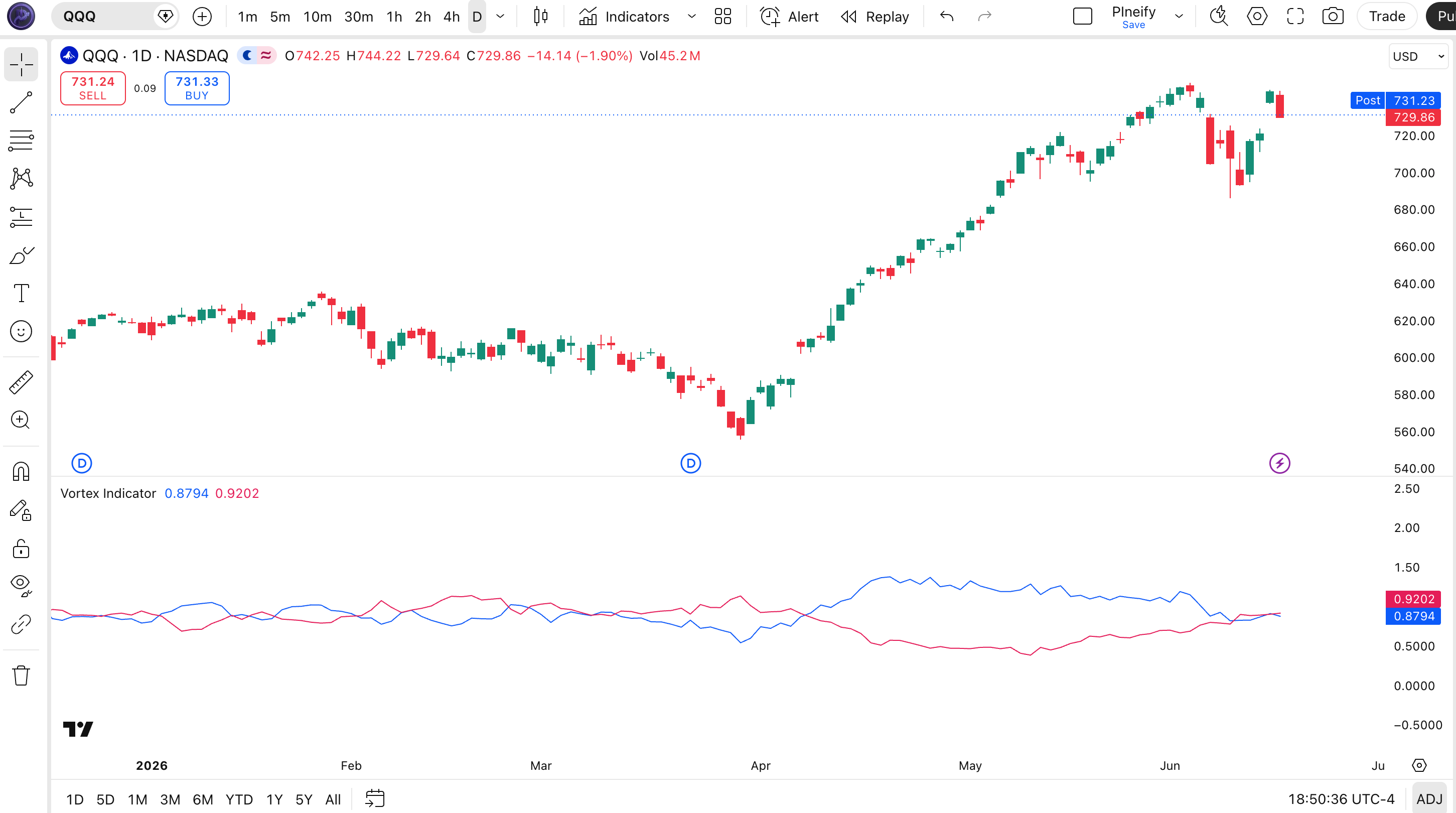This screenshot has height=813, width=1456.
Task: Select the trend line drawing tool
Action: (21, 102)
